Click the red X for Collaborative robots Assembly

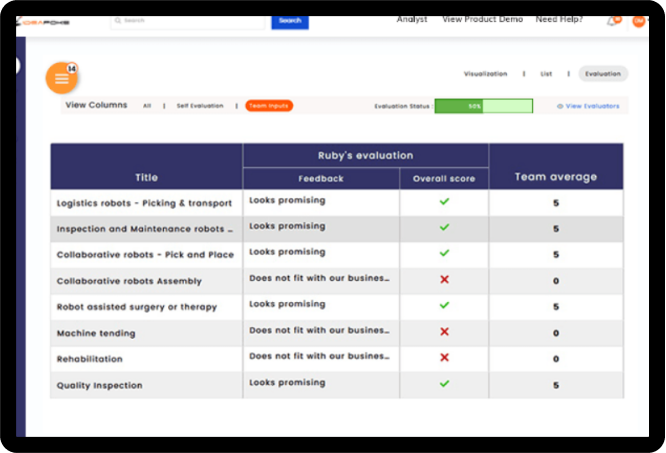pyautogui.click(x=444, y=279)
